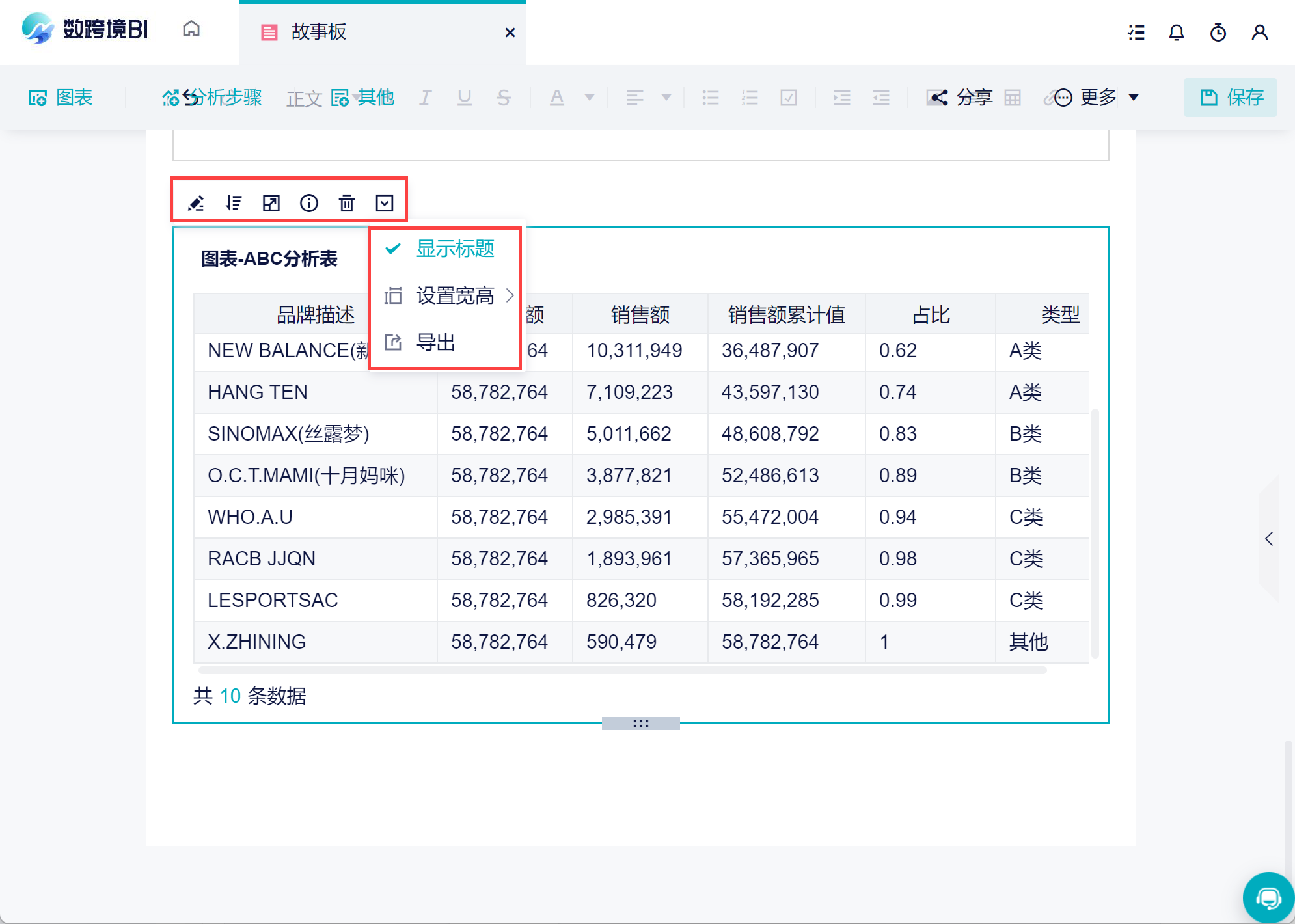Select the WHO.A.U brand cell
The height and width of the screenshot is (924, 1295).
click(x=316, y=517)
